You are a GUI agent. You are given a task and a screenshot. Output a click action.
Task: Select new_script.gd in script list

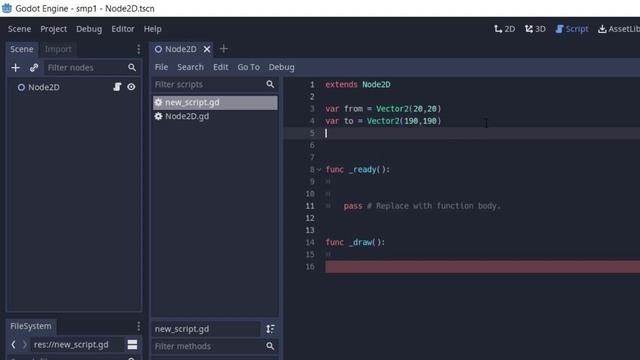pos(215,102)
